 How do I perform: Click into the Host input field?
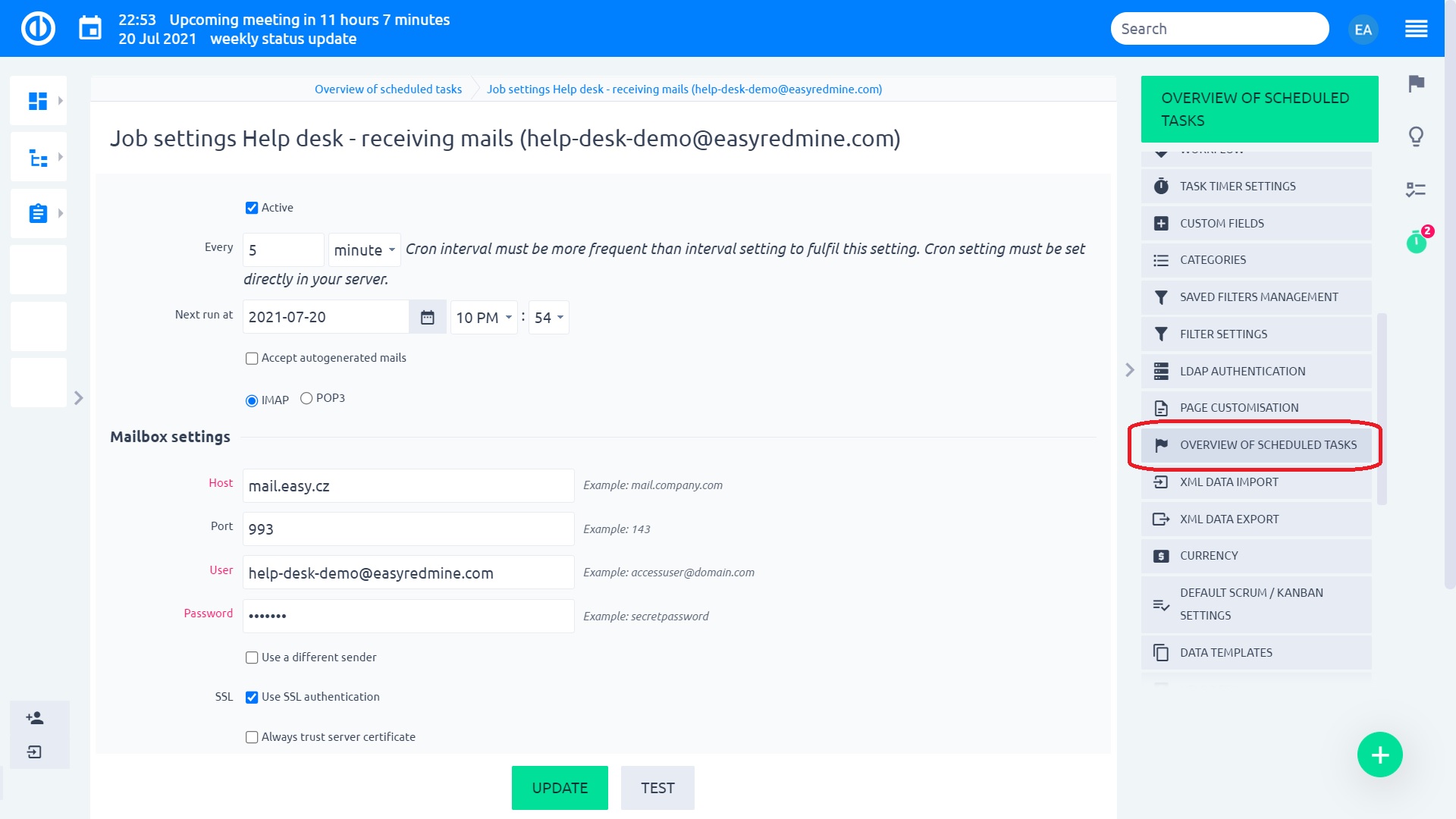[408, 486]
